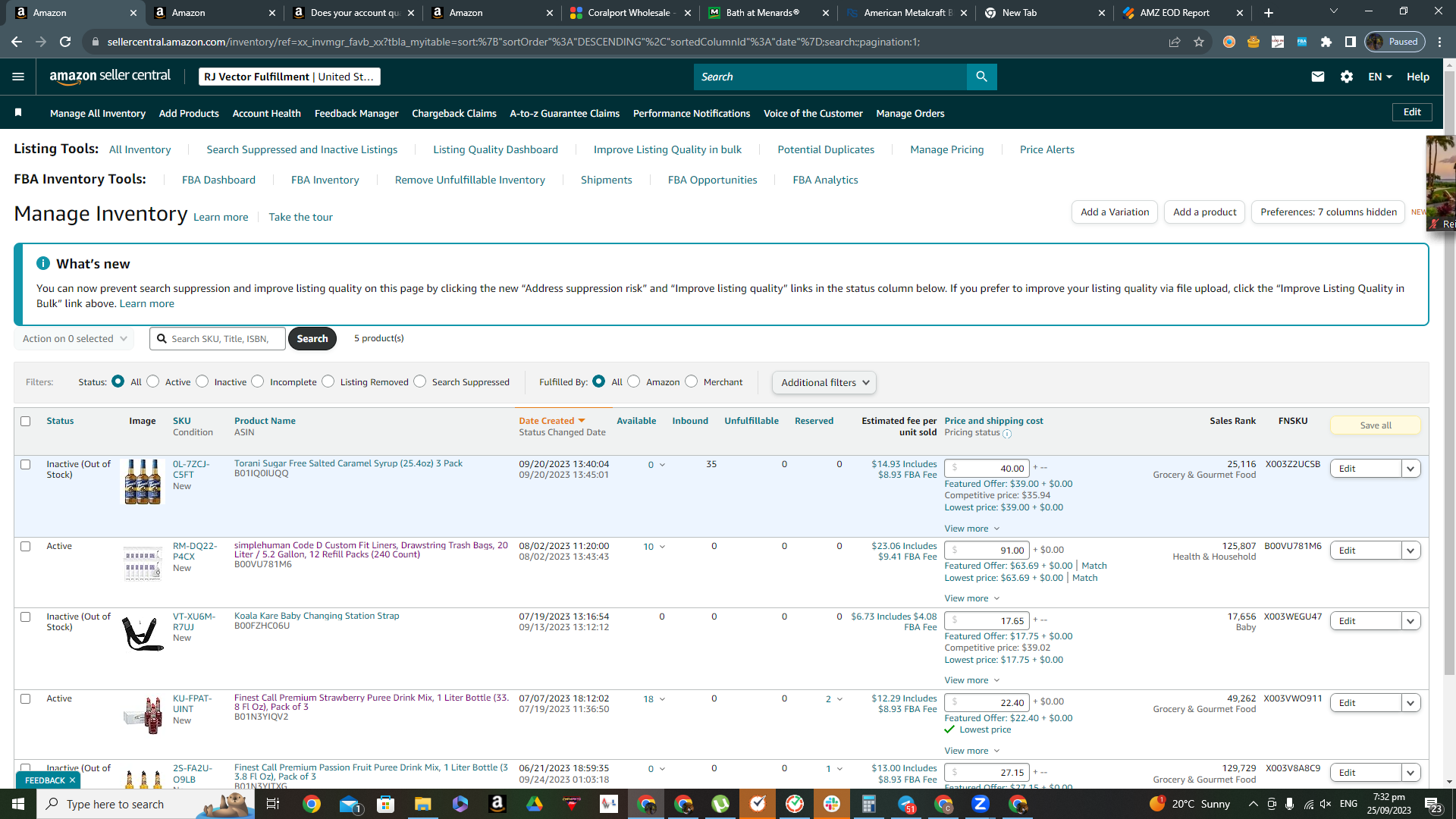This screenshot has height=819, width=1456.
Task: Open the Amazon app in taskbar
Action: click(x=497, y=804)
